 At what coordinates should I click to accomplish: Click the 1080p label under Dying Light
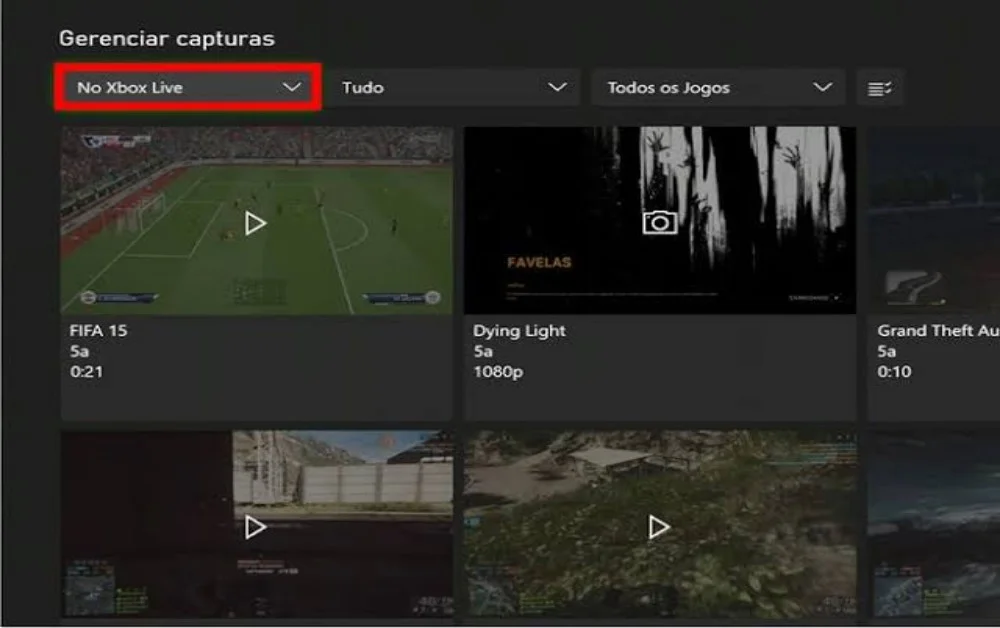[498, 372]
